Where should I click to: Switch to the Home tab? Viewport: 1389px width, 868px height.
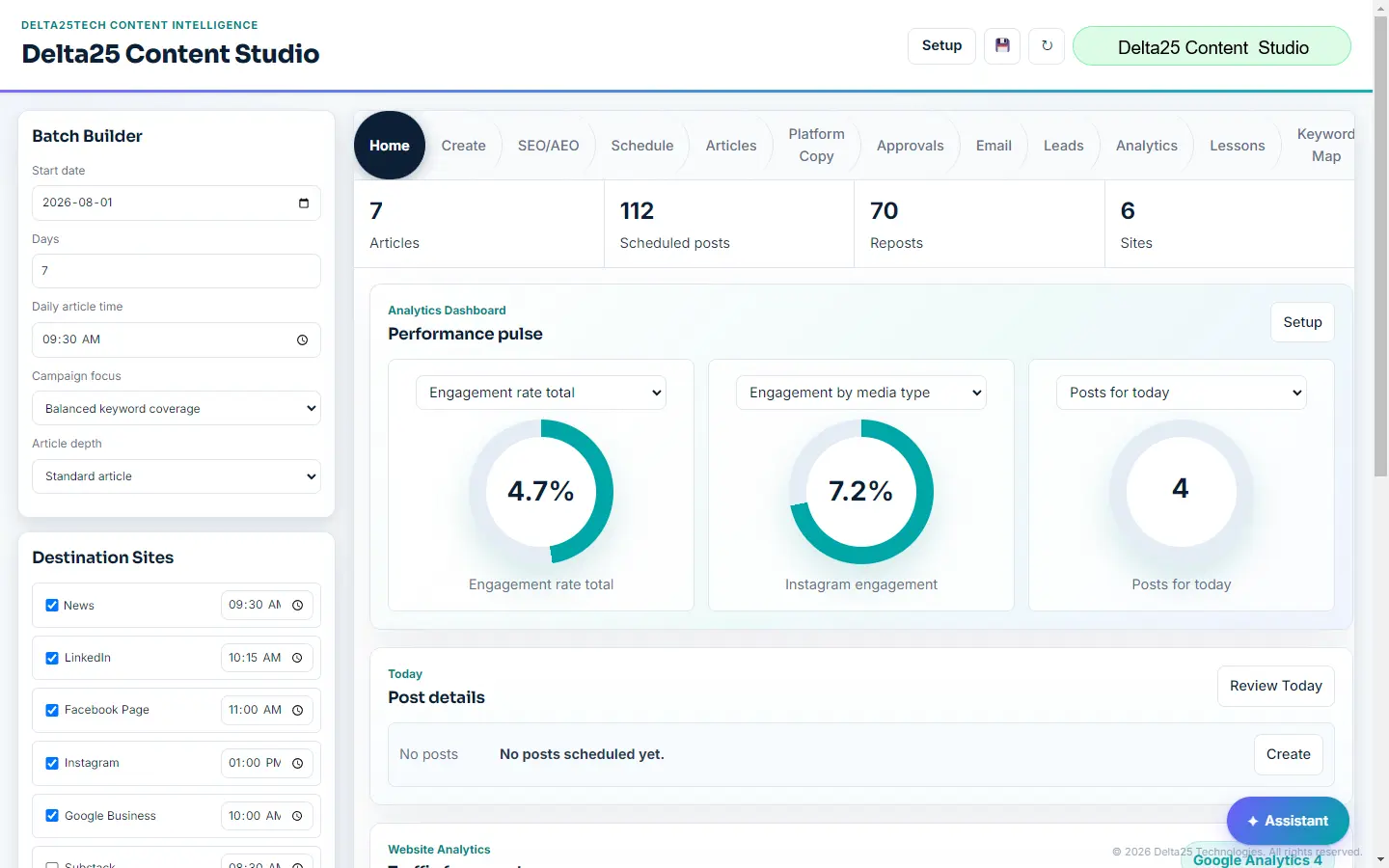[390, 146]
